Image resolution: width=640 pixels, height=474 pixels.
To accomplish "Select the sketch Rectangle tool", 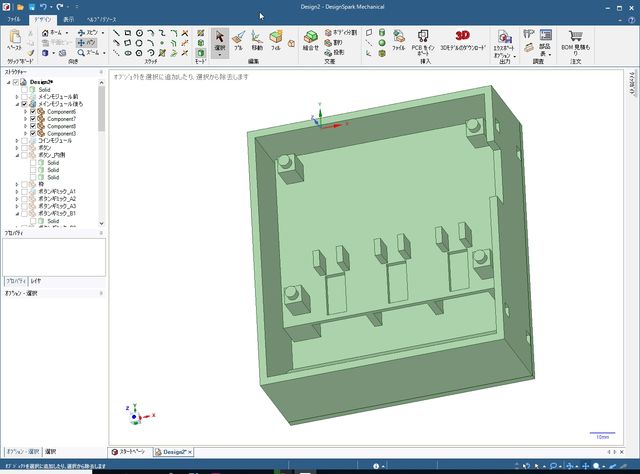I will (x=128, y=33).
